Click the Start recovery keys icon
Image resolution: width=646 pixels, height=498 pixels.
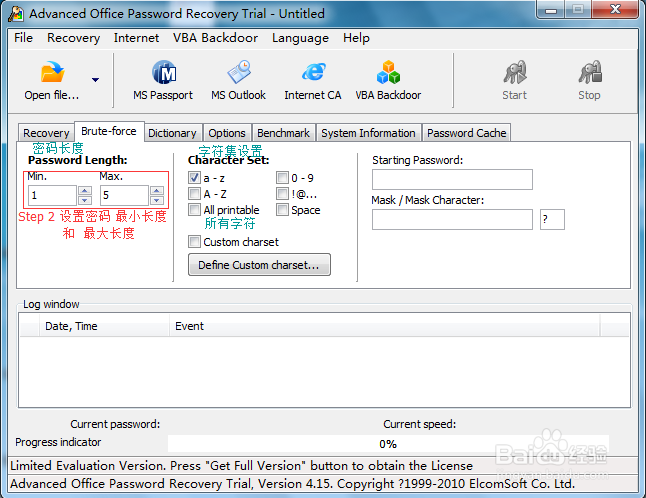coord(515,72)
